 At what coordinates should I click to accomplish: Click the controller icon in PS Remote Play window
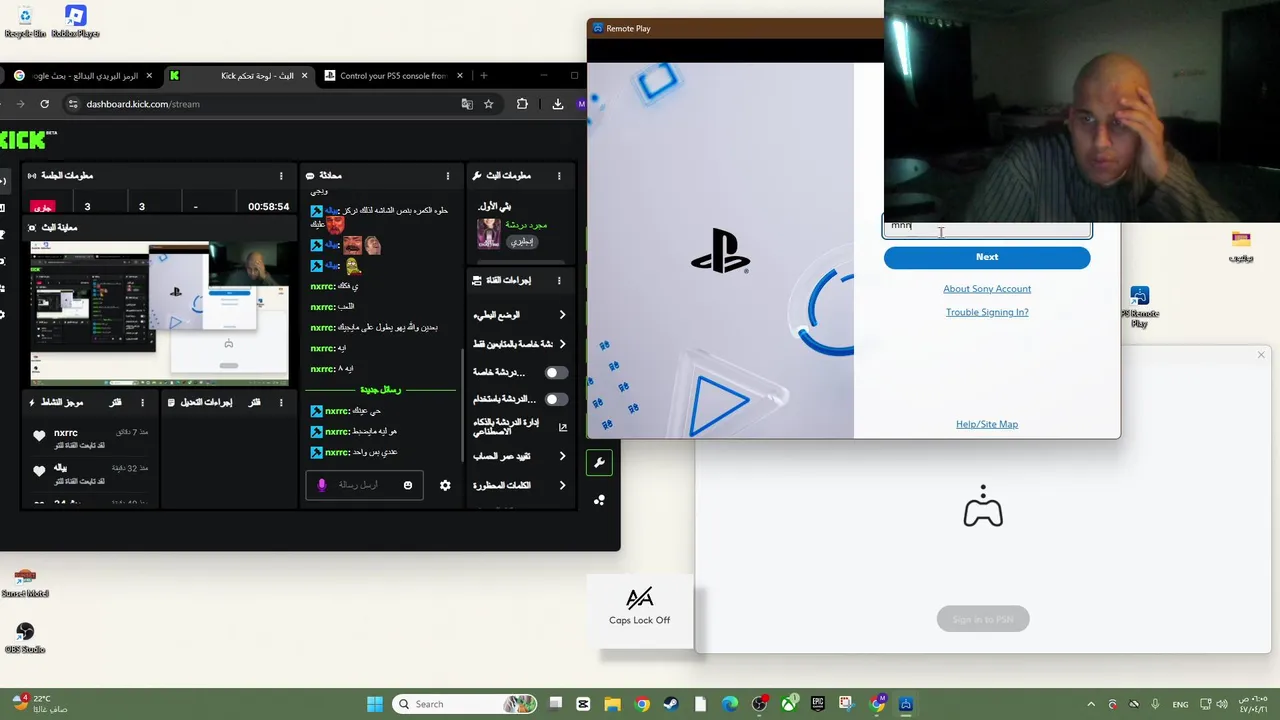pos(982,507)
